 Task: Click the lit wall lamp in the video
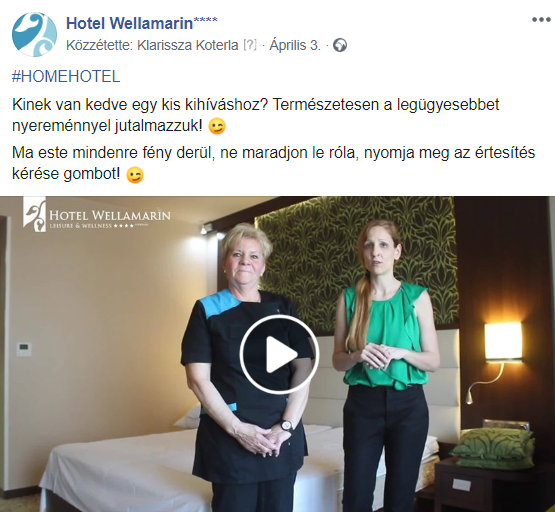click(x=503, y=342)
